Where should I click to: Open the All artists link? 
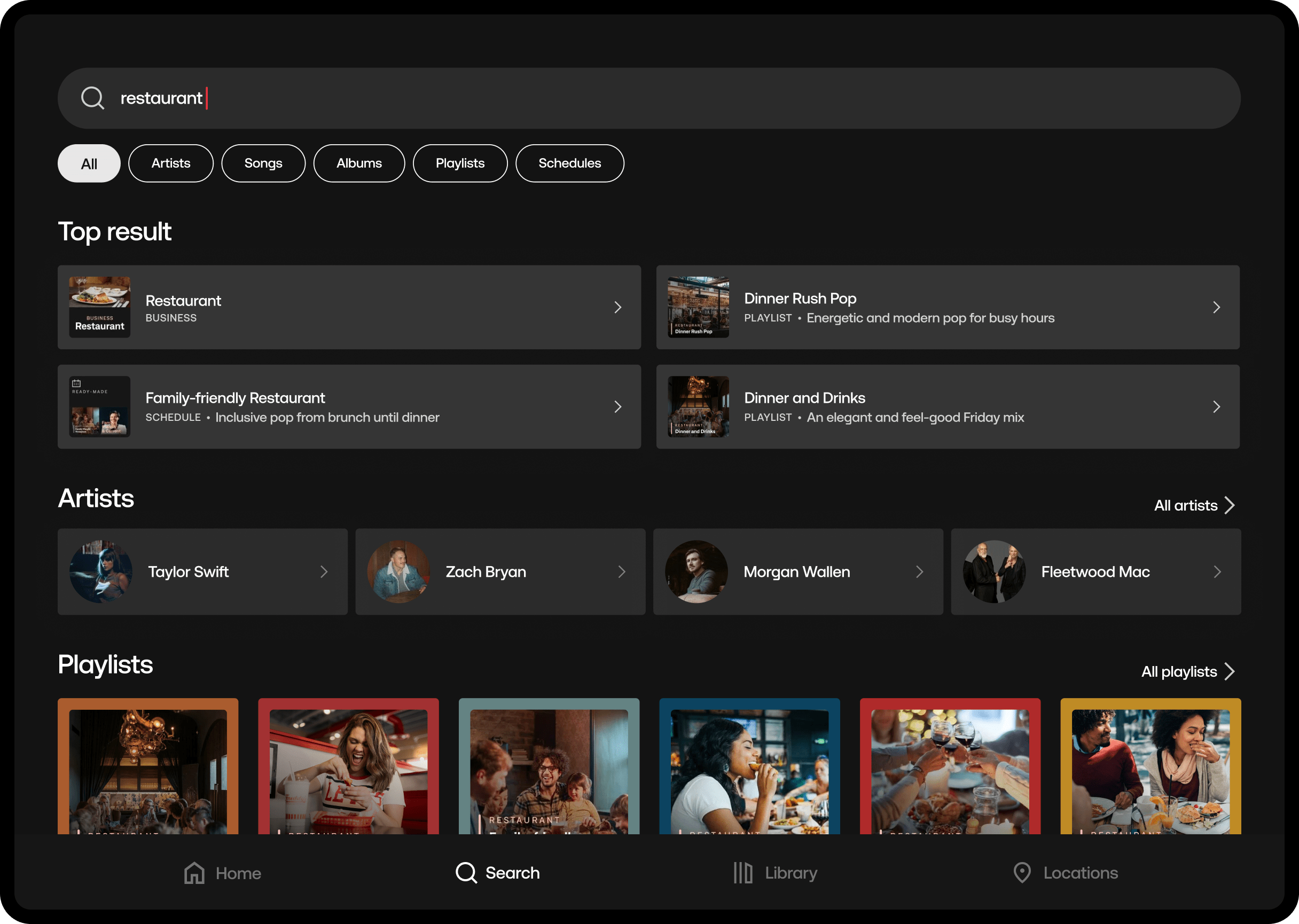click(1193, 505)
